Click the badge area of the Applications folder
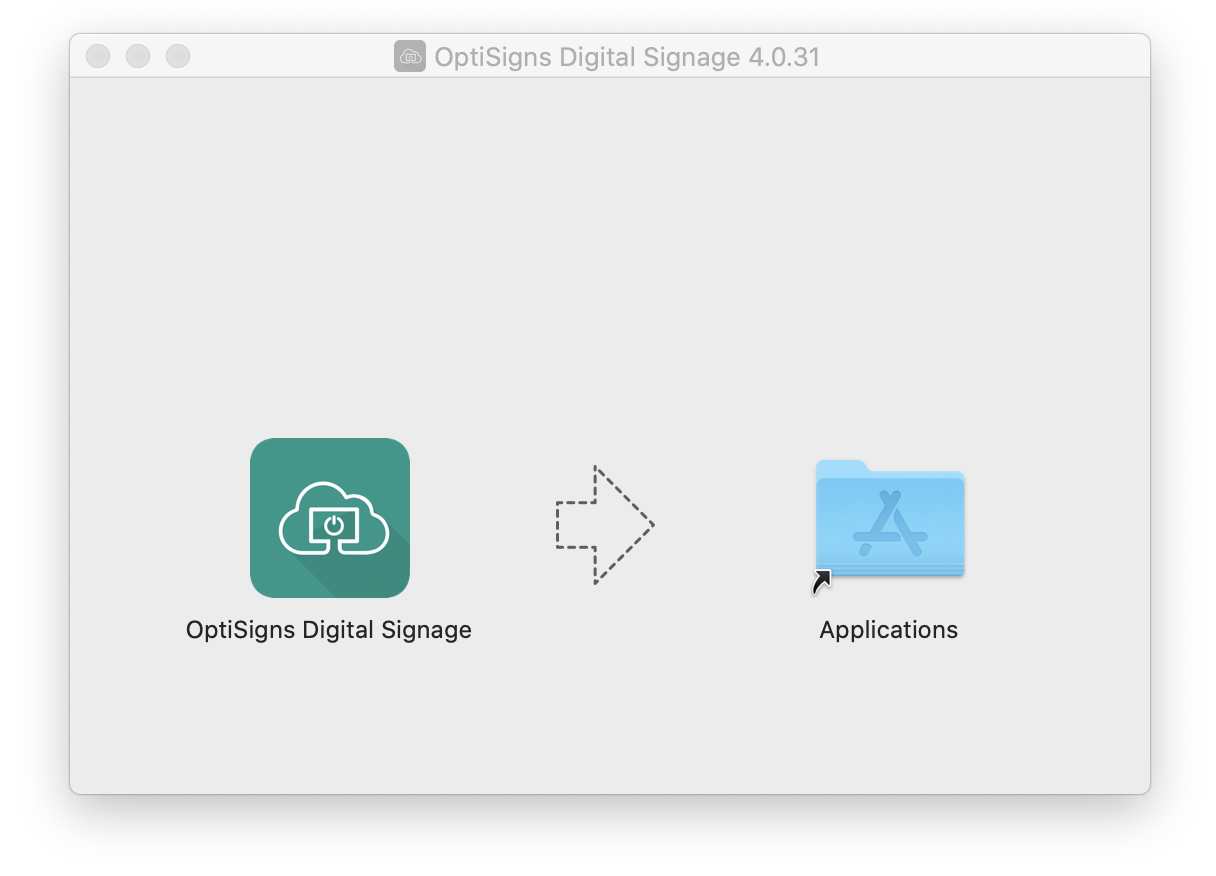Screen dimensions: 1216x876 [822, 580]
